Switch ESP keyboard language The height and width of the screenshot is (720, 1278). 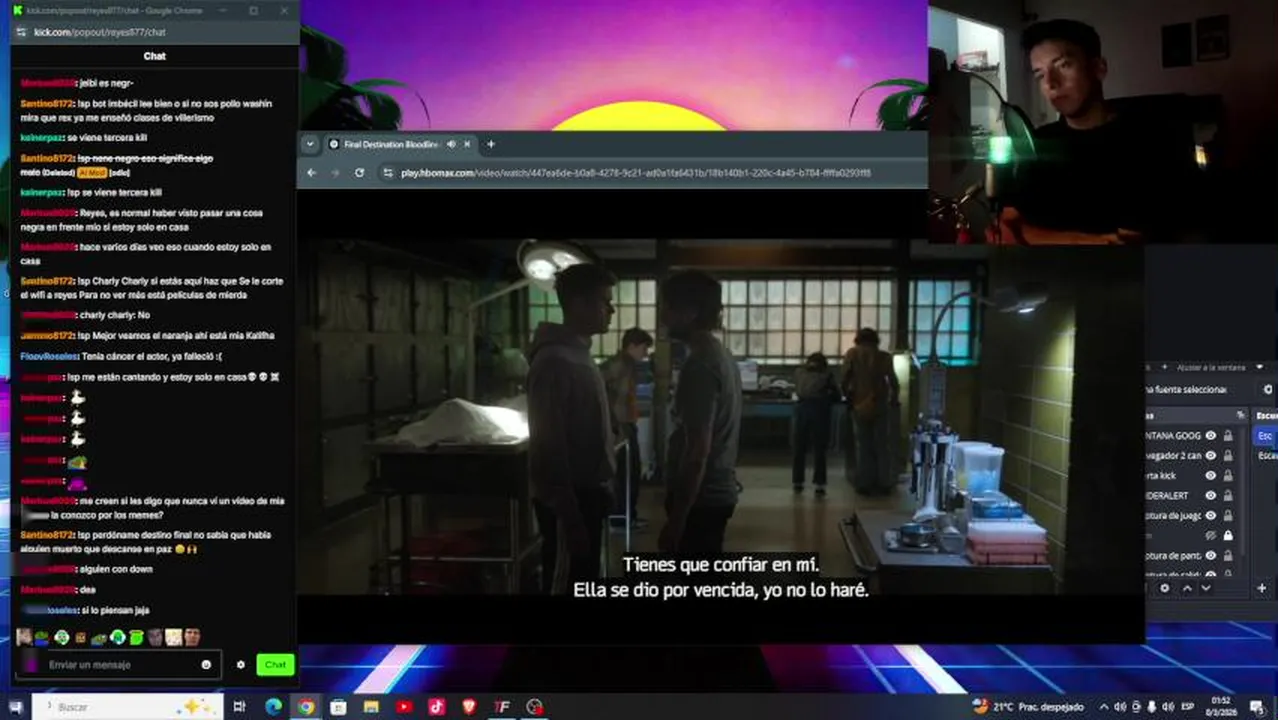(x=1190, y=707)
